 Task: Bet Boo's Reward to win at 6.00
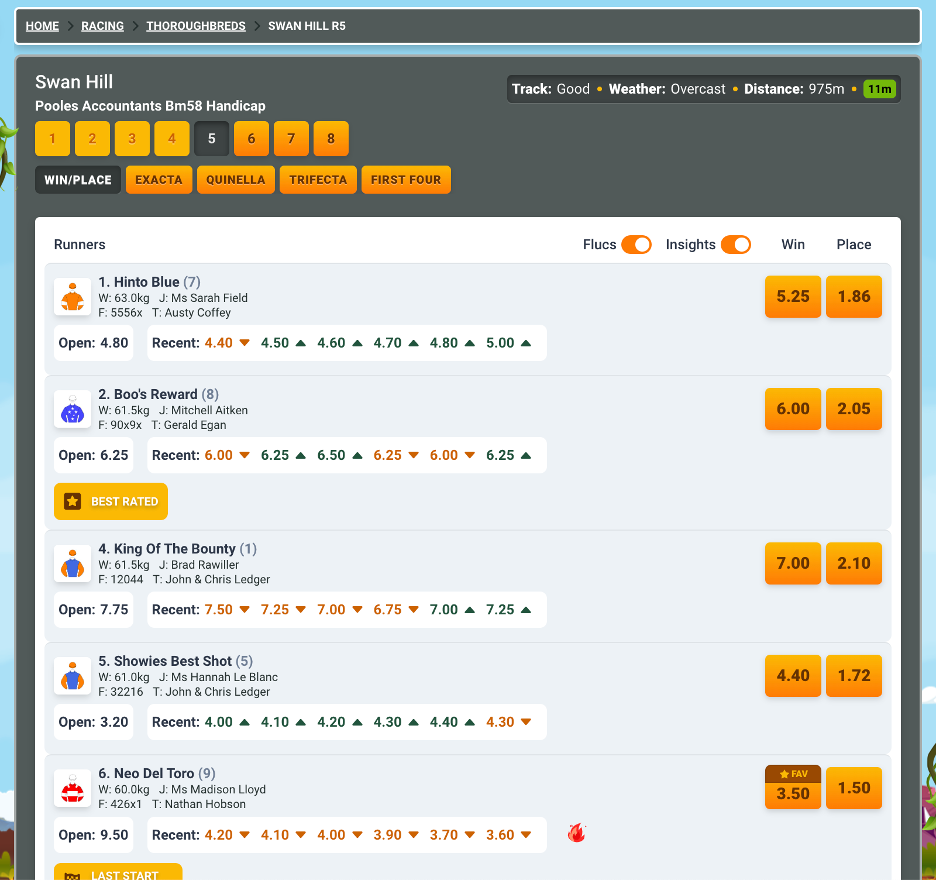click(793, 409)
